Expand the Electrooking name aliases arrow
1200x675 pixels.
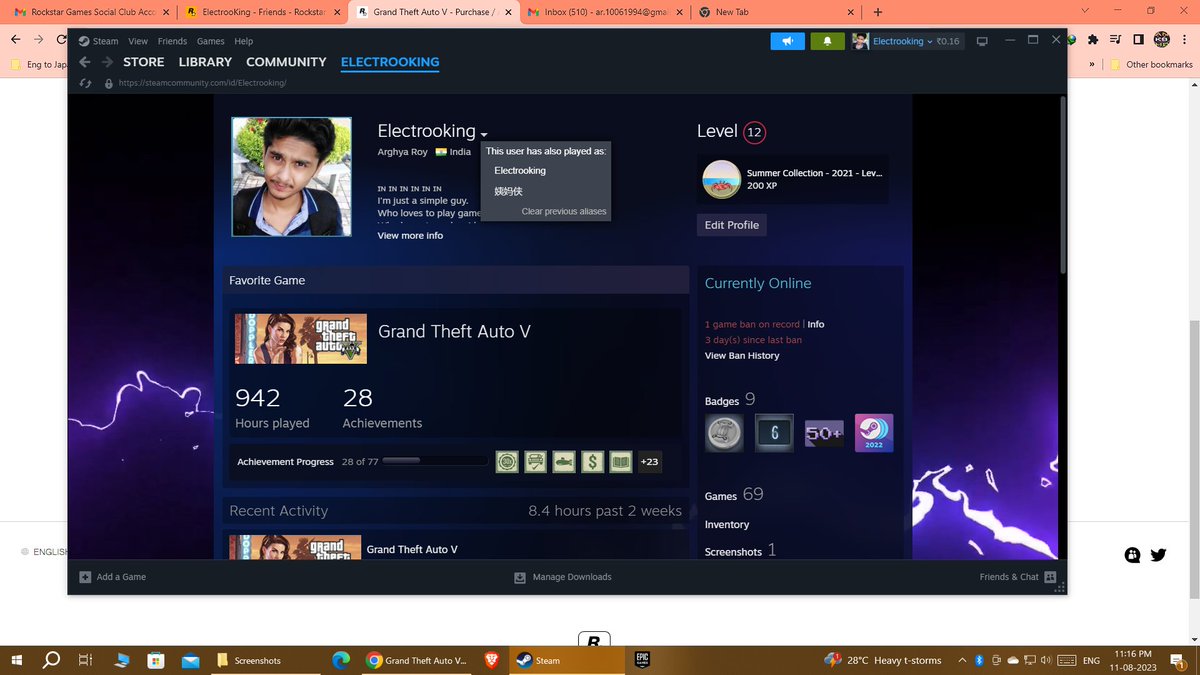(484, 134)
